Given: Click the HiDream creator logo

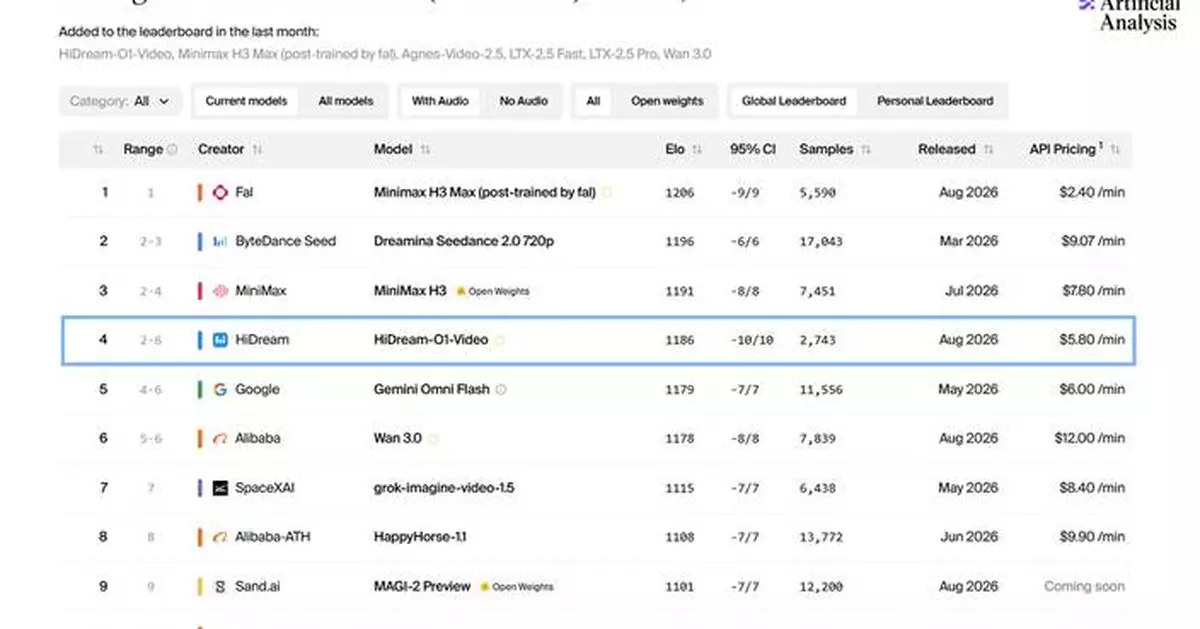Looking at the screenshot, I should point(220,340).
